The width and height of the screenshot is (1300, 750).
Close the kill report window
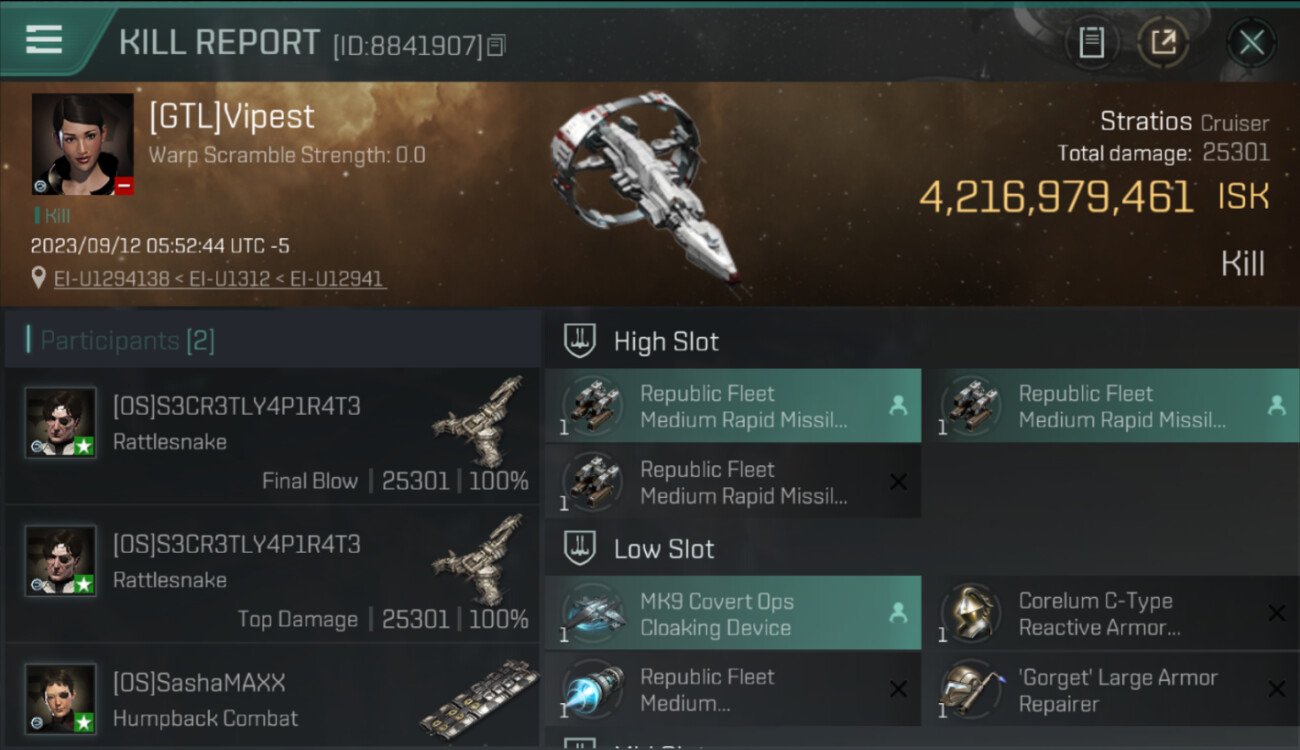pyautogui.click(x=1251, y=42)
